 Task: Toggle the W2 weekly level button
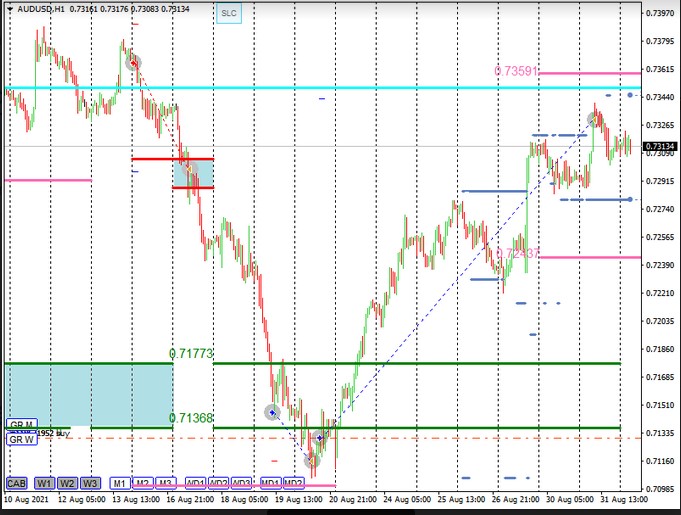coord(68,483)
